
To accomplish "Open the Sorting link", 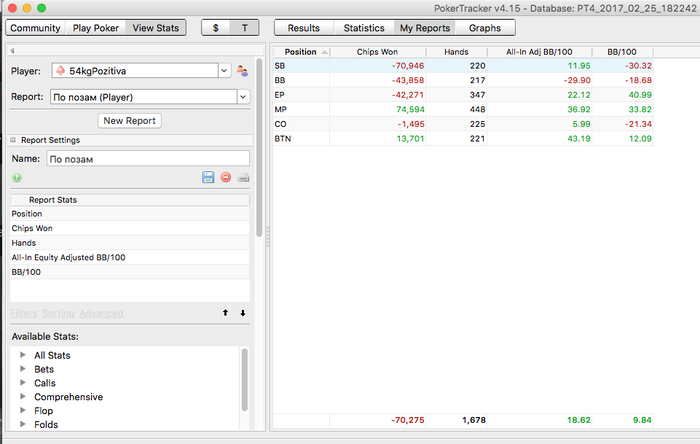I will coord(58,313).
